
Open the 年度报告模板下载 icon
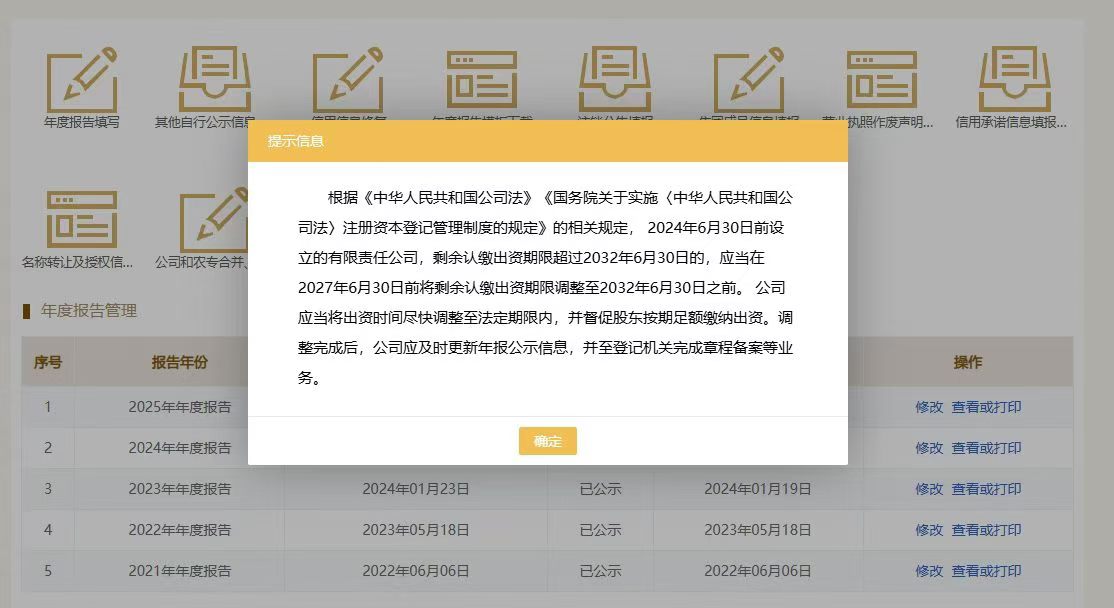(x=482, y=80)
